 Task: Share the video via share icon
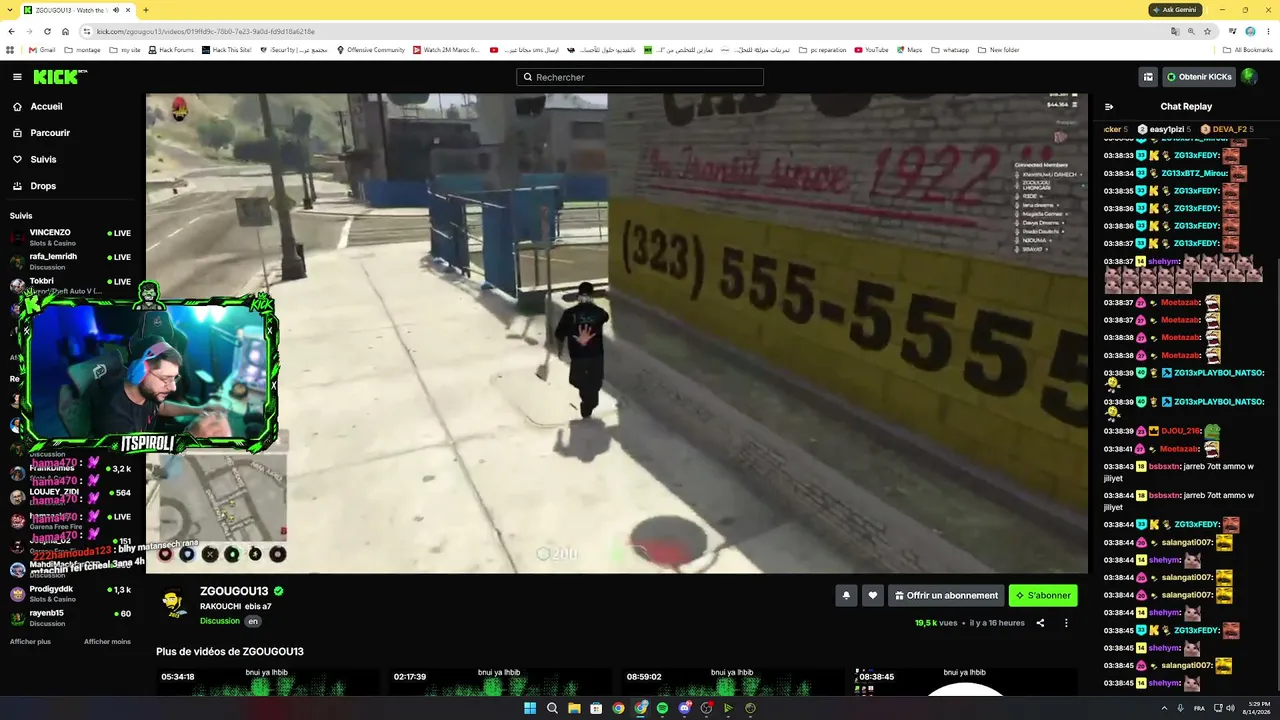coord(1040,623)
